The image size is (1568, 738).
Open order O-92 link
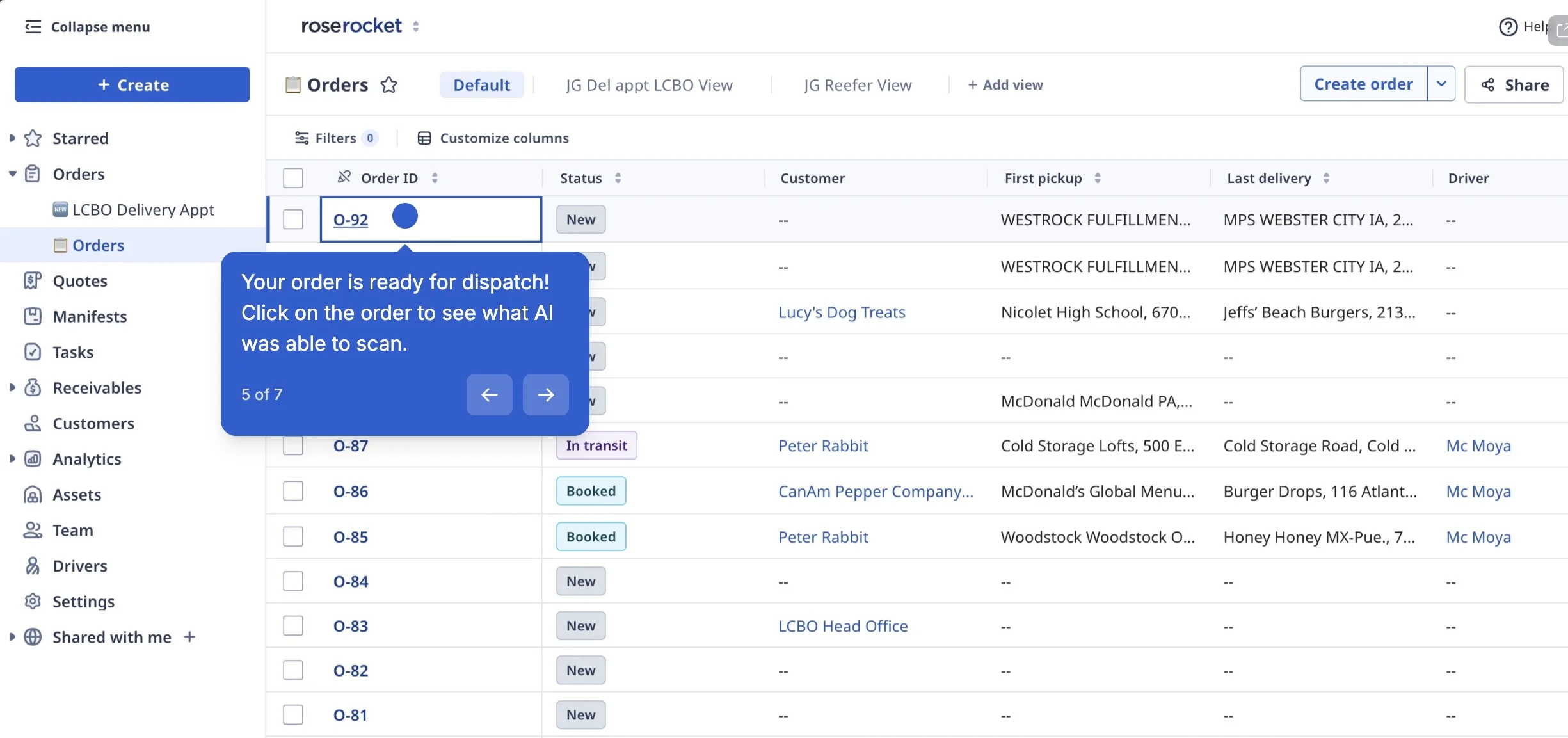[351, 220]
